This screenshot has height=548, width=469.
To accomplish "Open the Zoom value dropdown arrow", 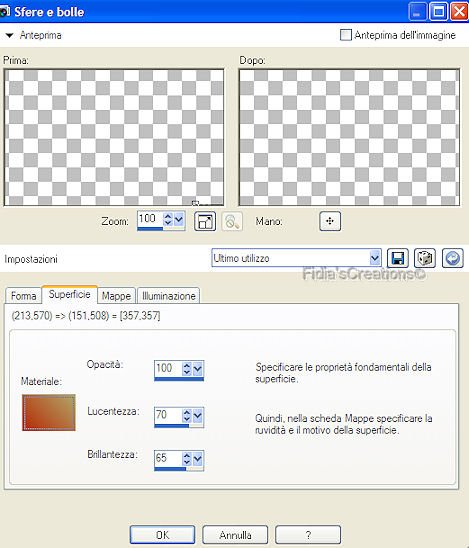I will [x=179, y=219].
